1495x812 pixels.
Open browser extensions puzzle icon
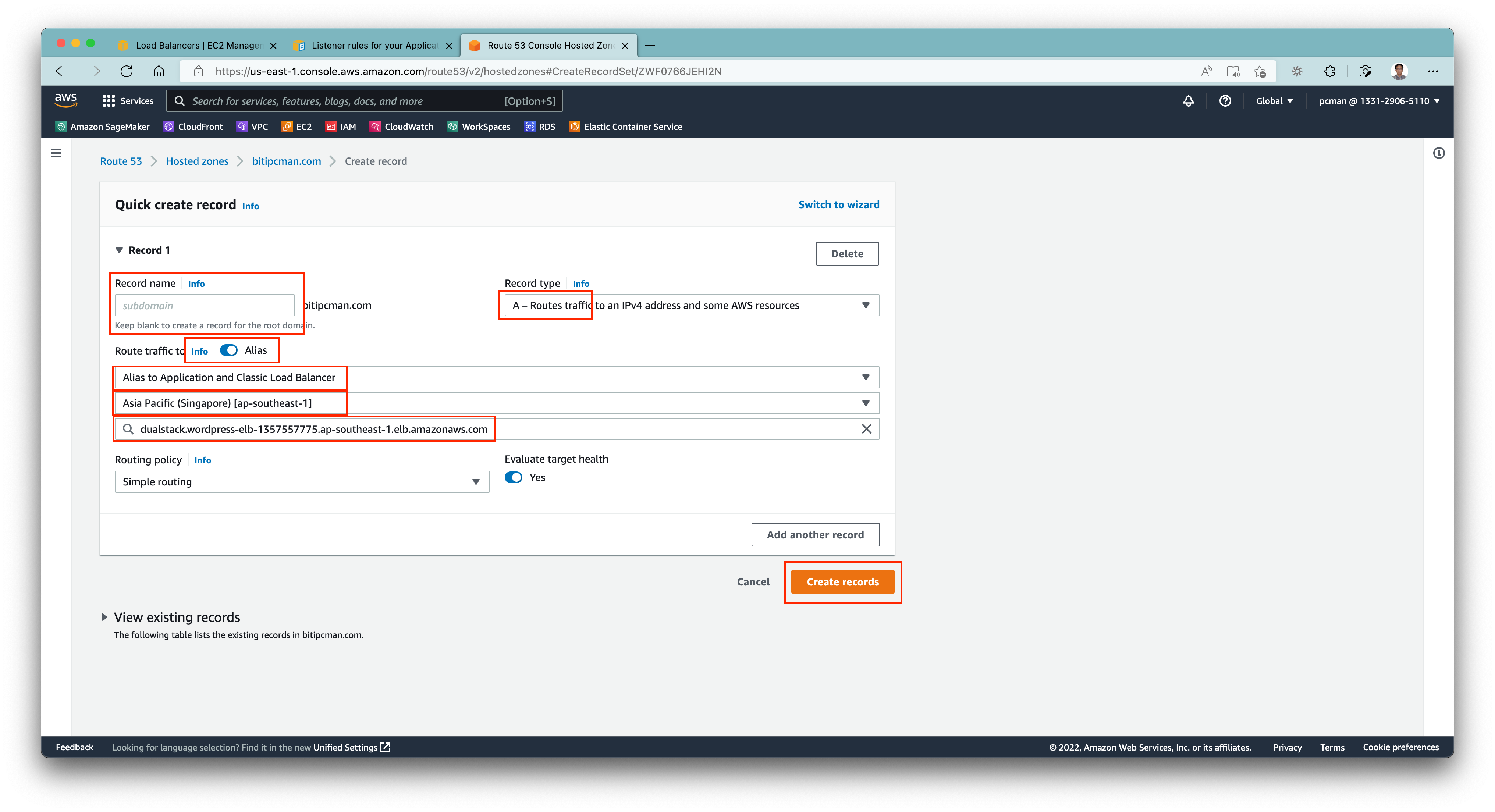(x=1329, y=71)
